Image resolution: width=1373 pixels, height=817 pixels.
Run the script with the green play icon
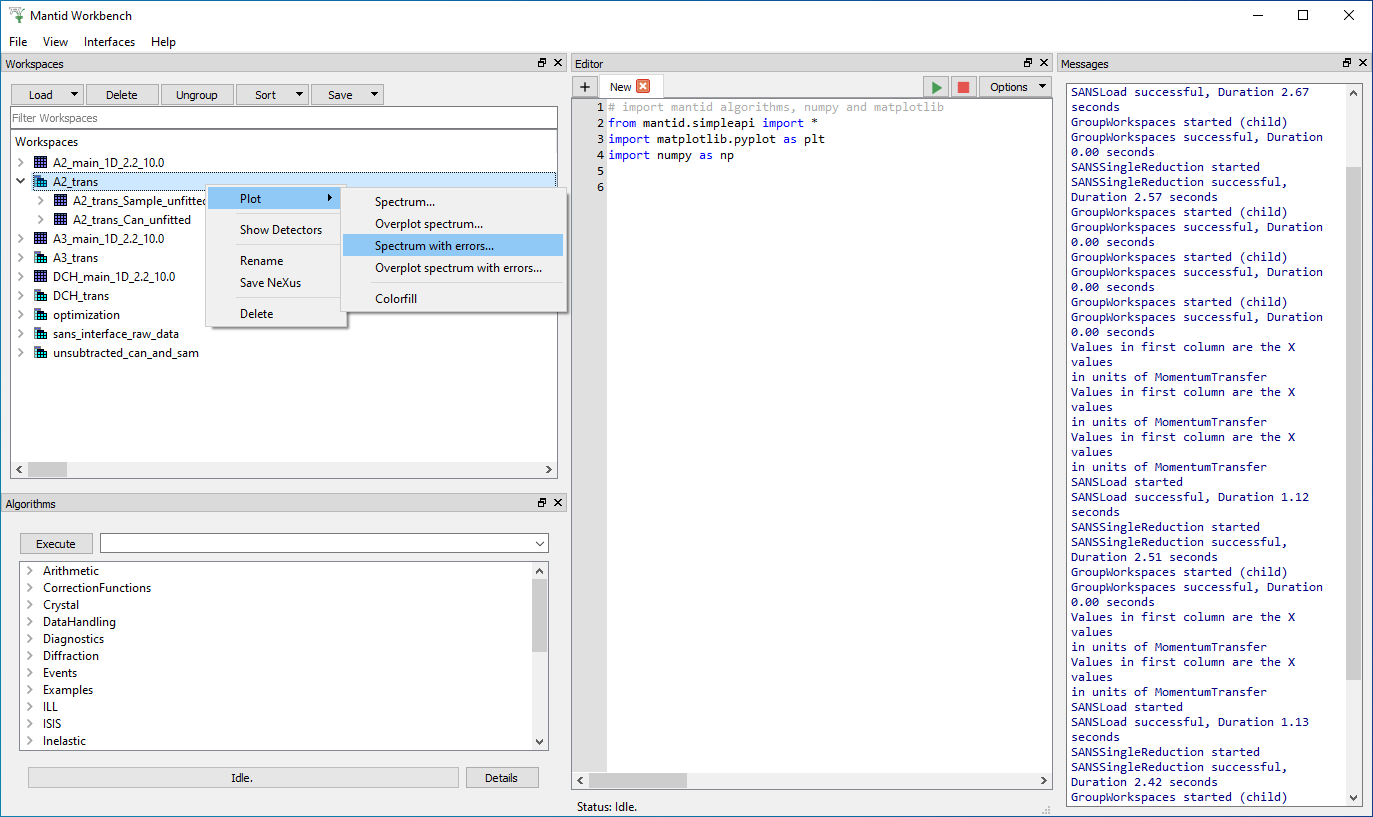coord(936,87)
